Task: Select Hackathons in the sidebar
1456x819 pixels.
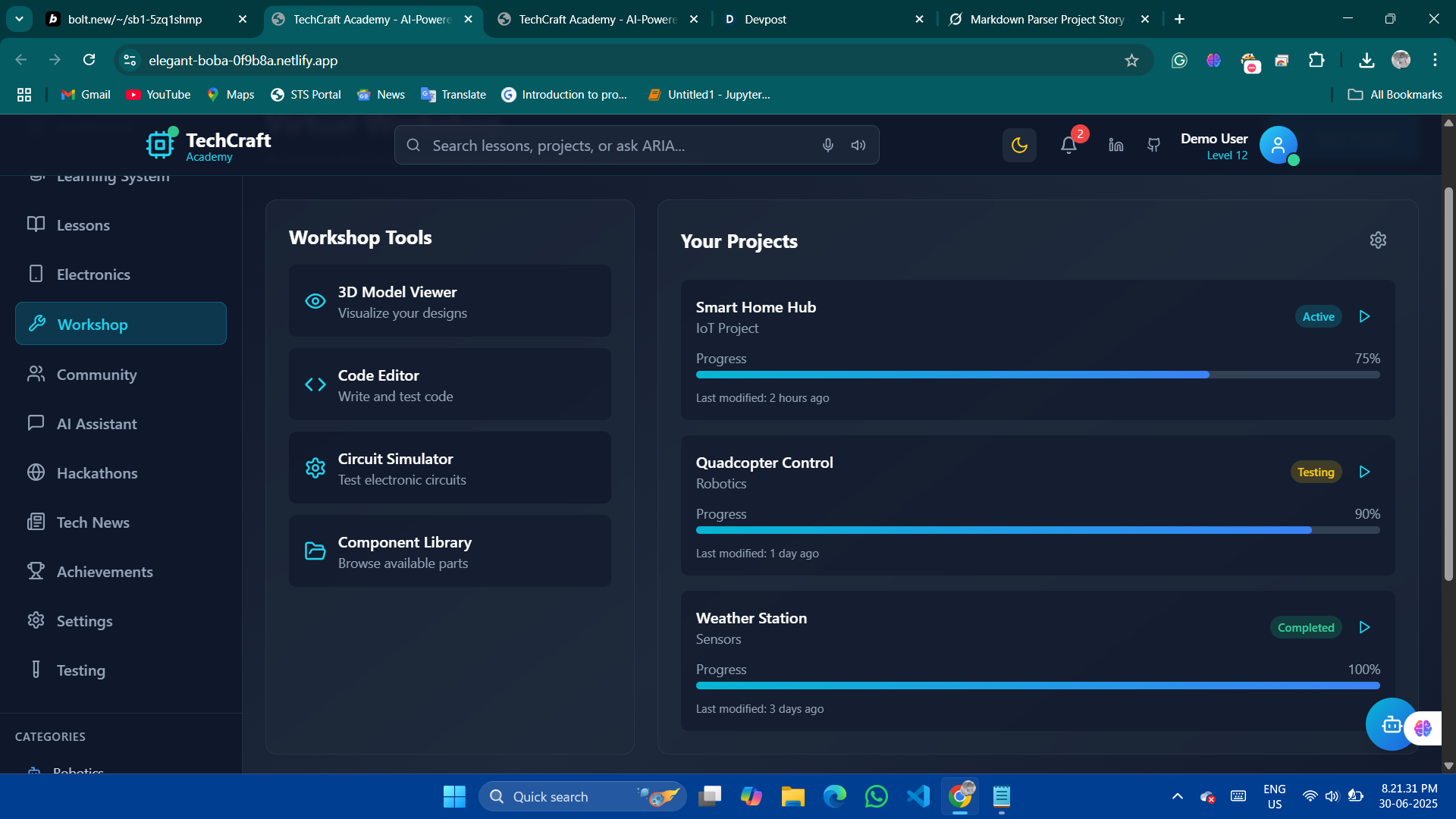Action: coord(97,473)
